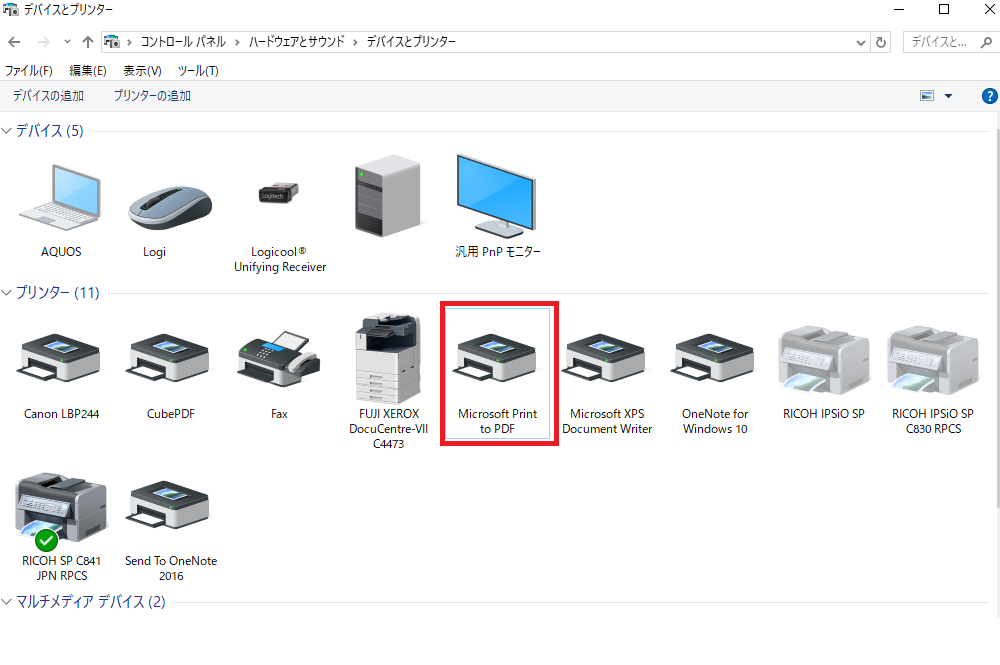Open the address bar history dropdown
The width and height of the screenshot is (1000, 665).
point(860,43)
